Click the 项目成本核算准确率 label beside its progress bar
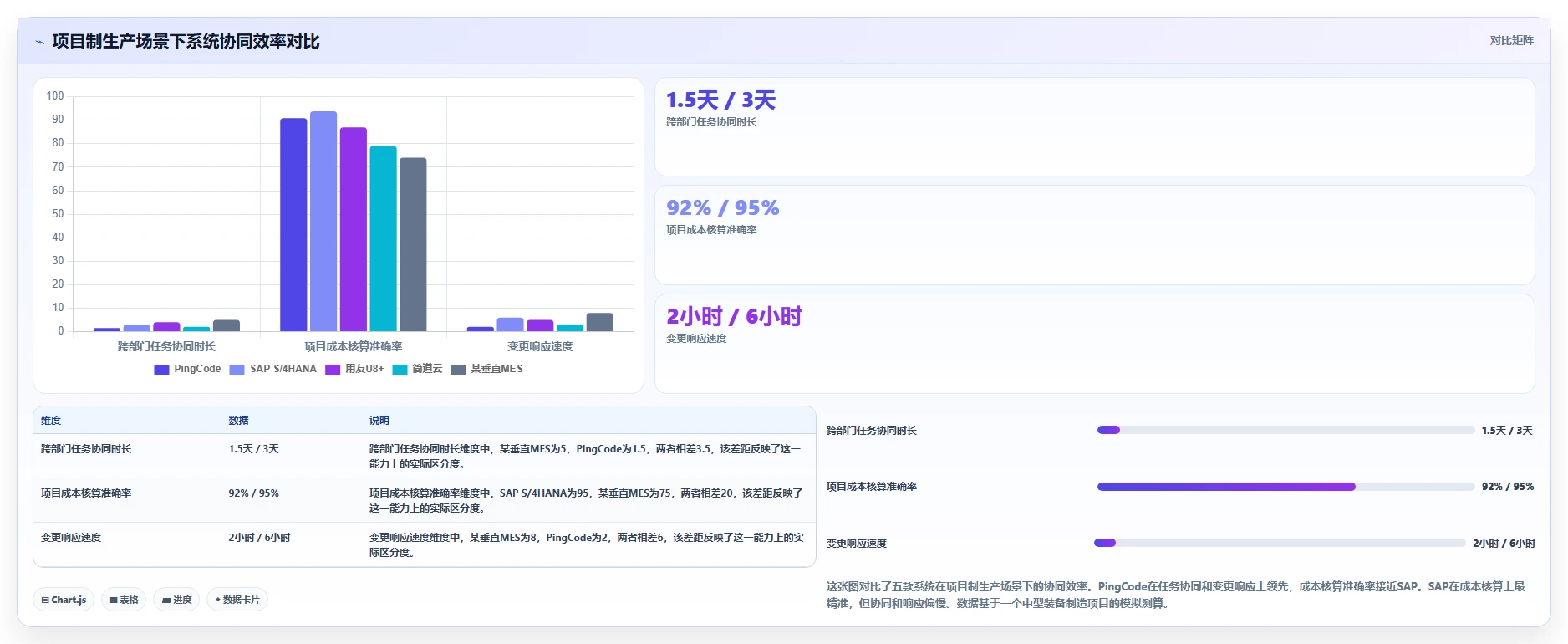The image size is (1568, 644). [x=872, y=487]
